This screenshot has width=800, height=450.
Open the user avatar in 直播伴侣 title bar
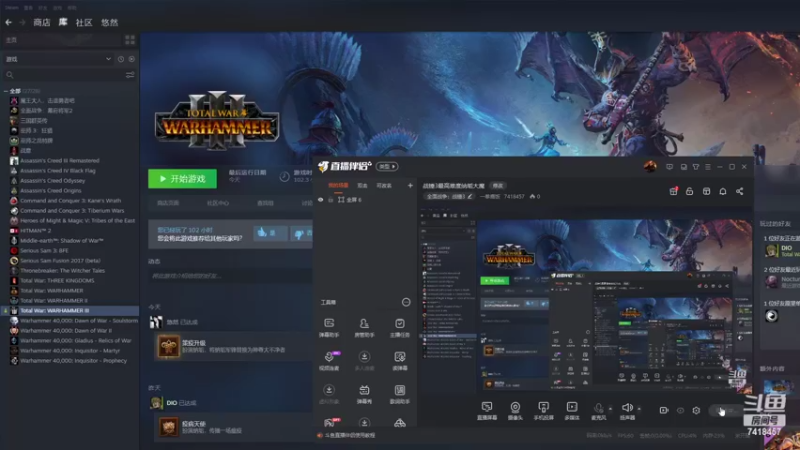pos(650,166)
